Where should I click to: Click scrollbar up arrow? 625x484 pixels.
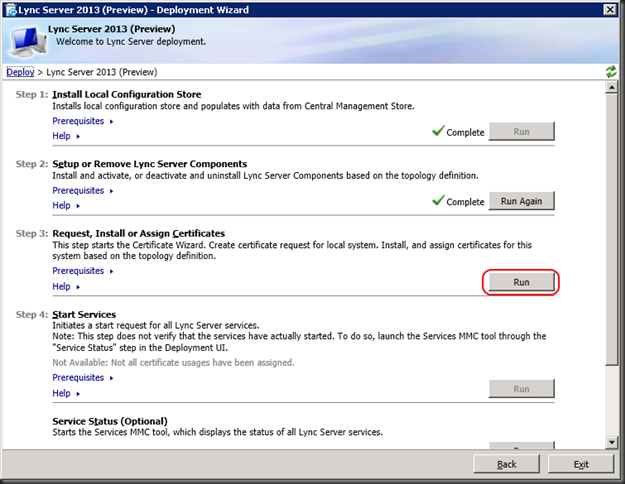pos(611,87)
